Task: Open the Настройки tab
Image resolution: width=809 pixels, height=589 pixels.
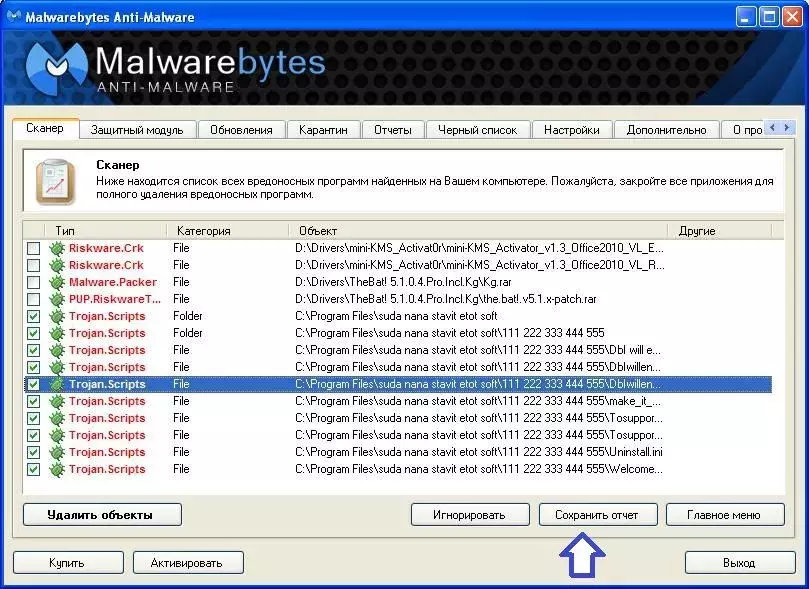Action: pyautogui.click(x=572, y=130)
